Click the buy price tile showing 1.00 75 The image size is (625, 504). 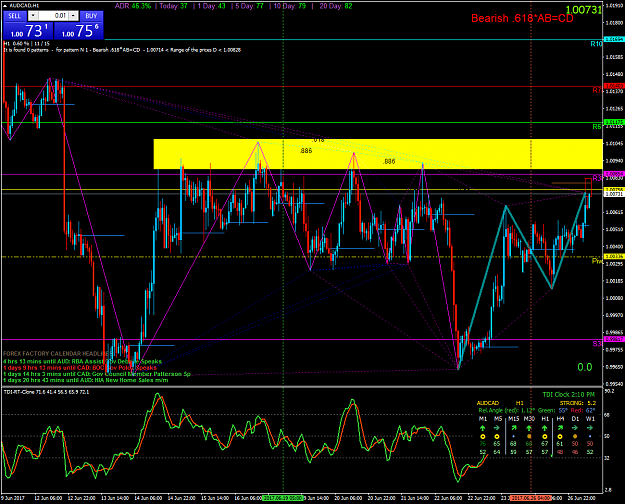[x=79, y=31]
